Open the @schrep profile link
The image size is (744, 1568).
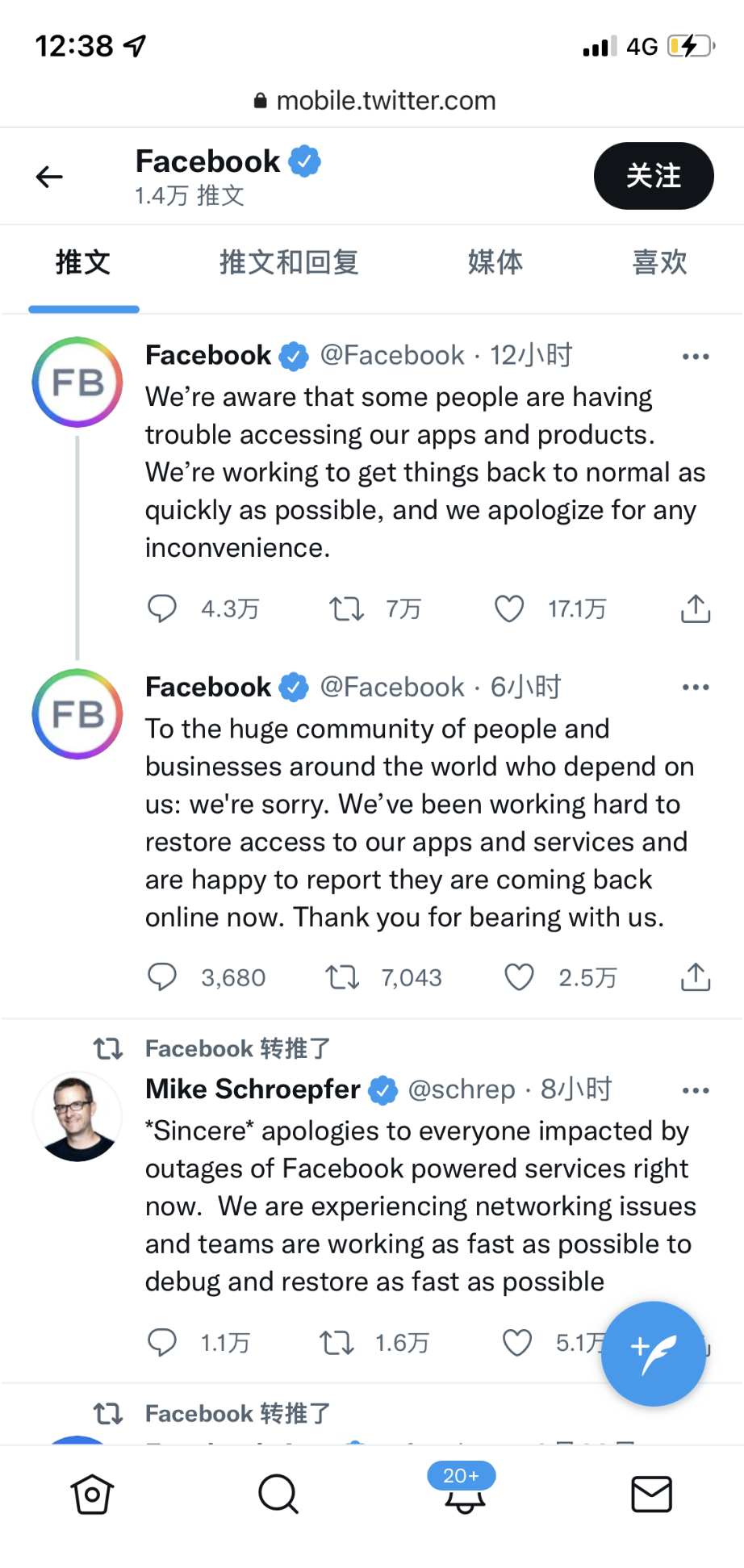tap(462, 1089)
